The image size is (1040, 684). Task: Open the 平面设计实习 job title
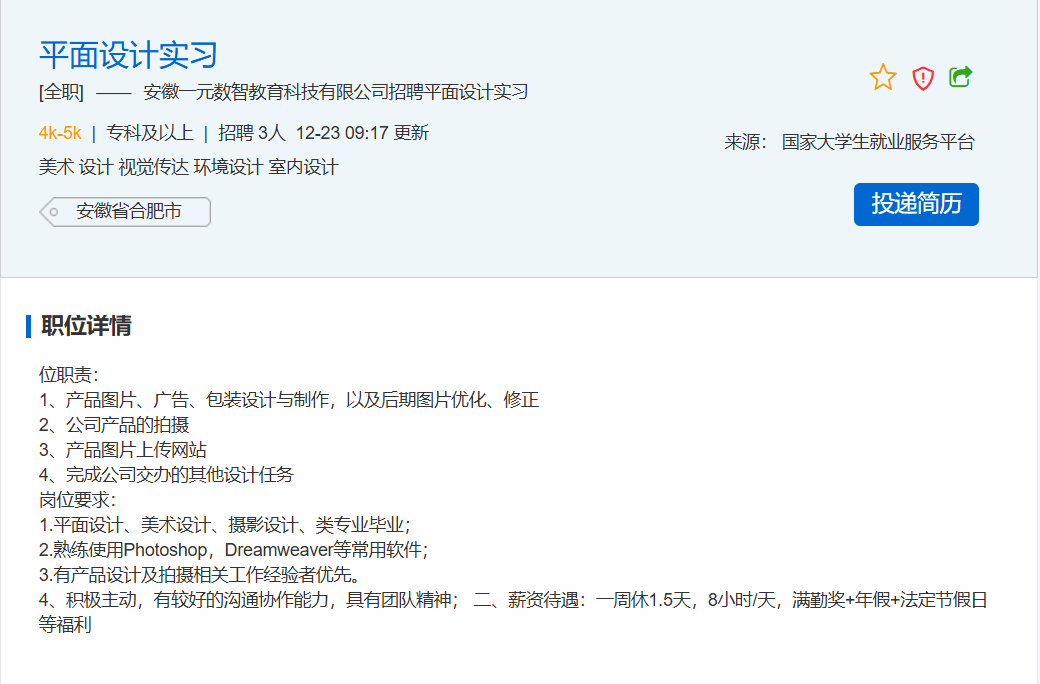pyautogui.click(x=128, y=54)
